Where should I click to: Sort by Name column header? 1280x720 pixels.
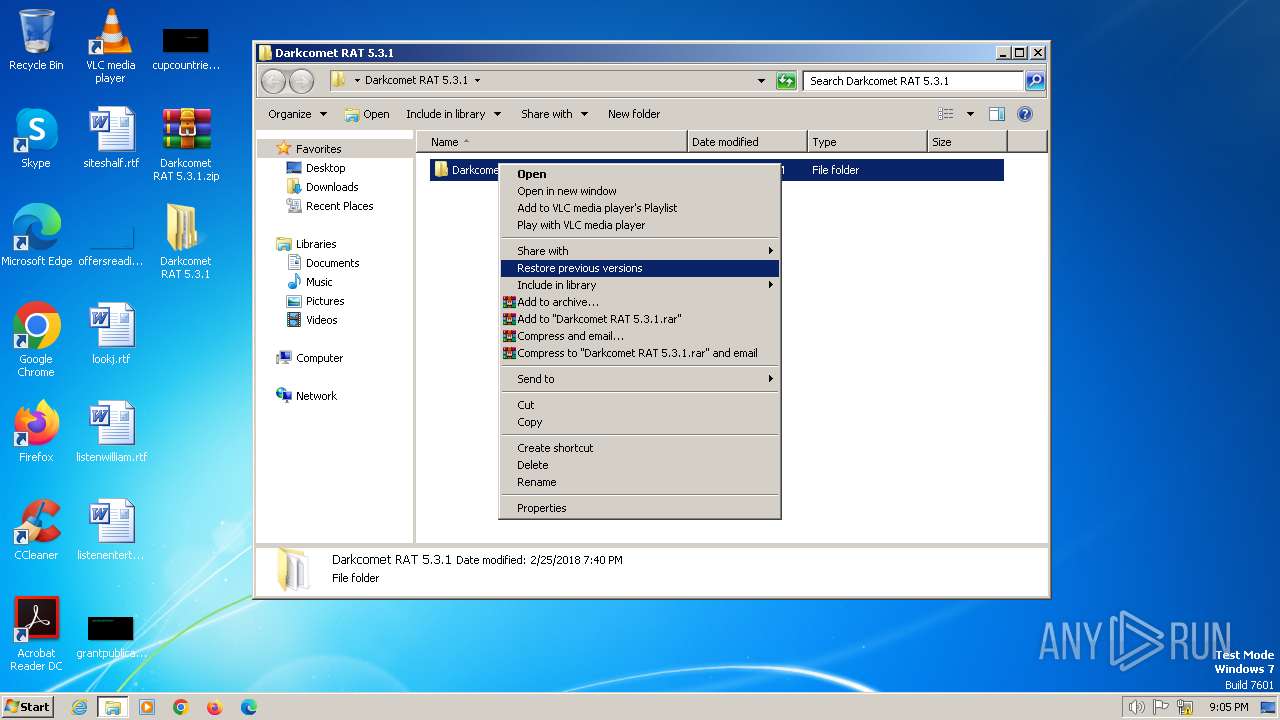click(x=552, y=142)
